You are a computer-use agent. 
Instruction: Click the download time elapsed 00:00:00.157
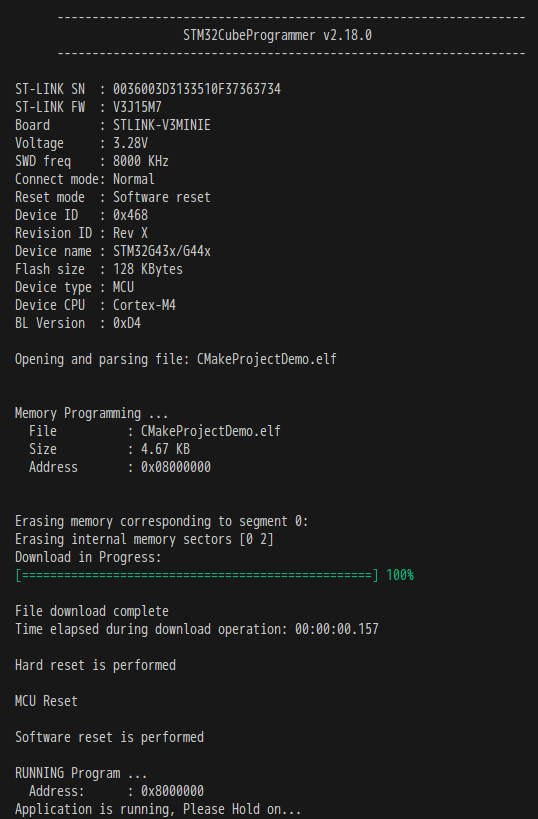point(337,629)
